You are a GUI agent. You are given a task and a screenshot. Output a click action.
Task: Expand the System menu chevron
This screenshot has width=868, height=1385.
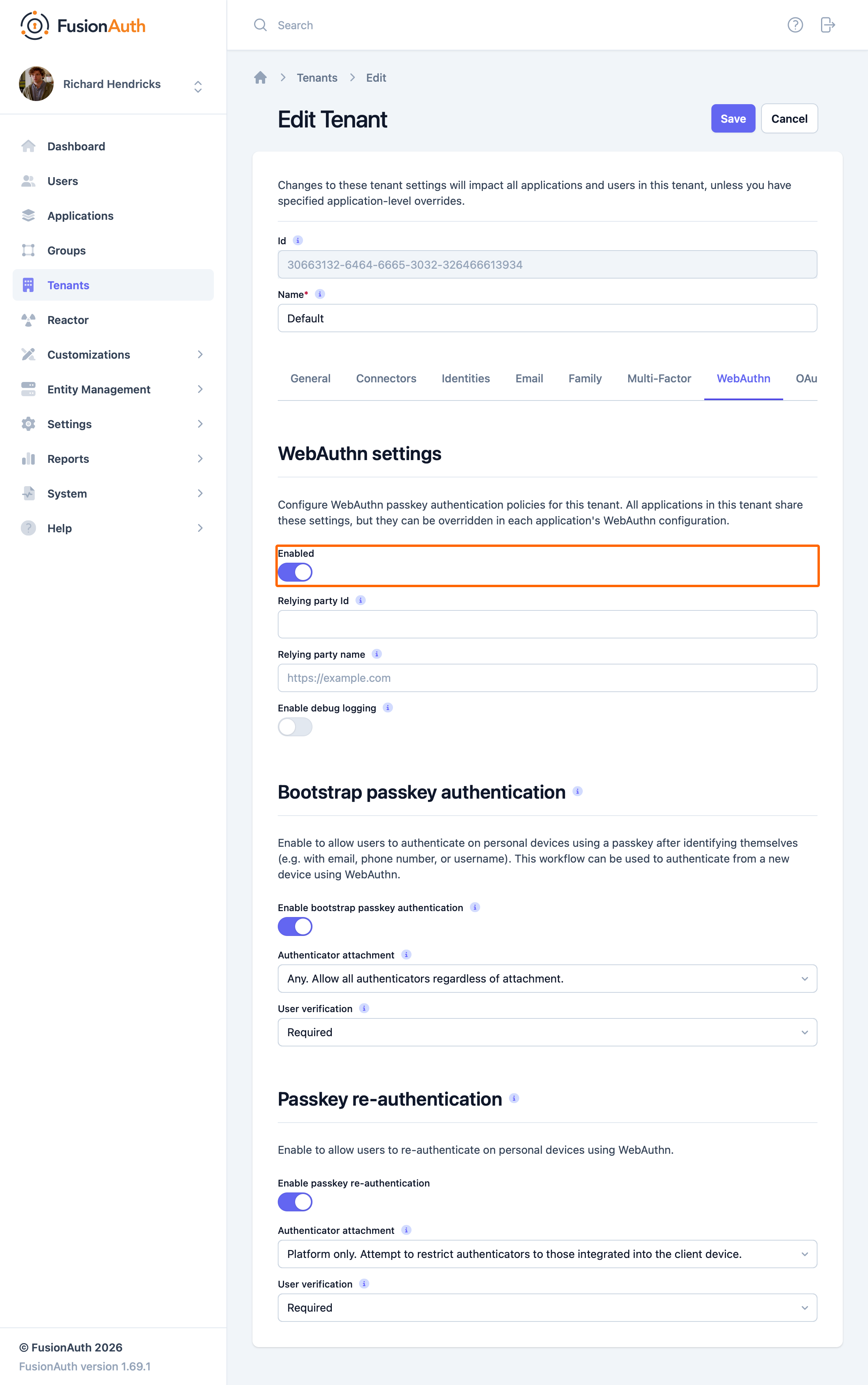200,493
